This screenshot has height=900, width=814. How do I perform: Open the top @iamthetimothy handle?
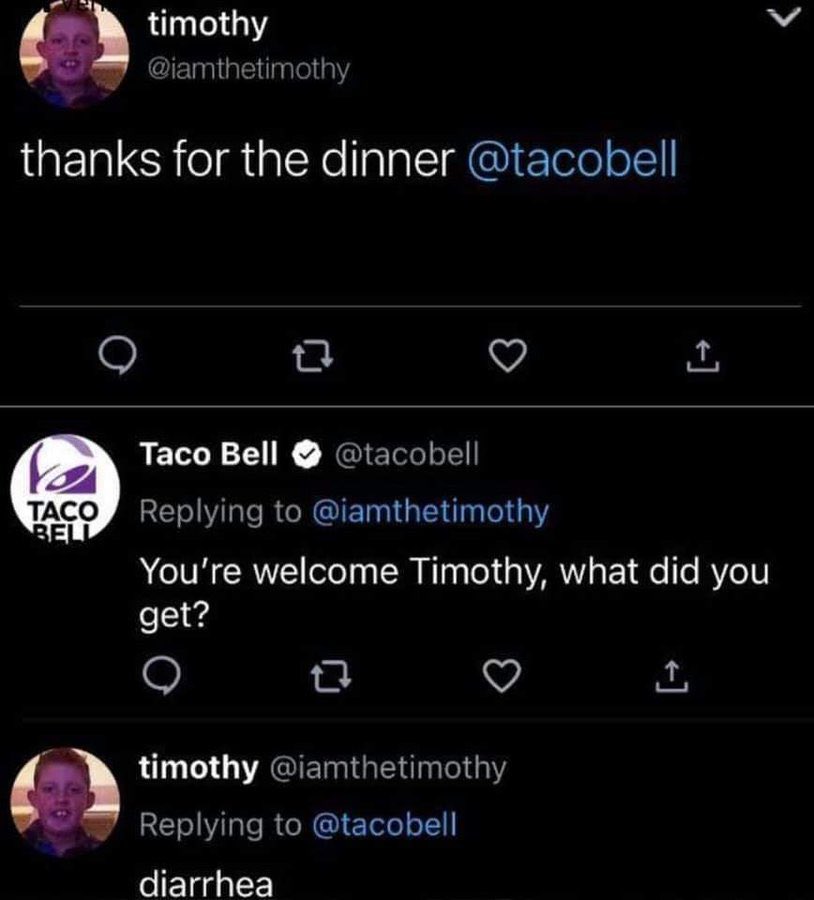[x=248, y=71]
